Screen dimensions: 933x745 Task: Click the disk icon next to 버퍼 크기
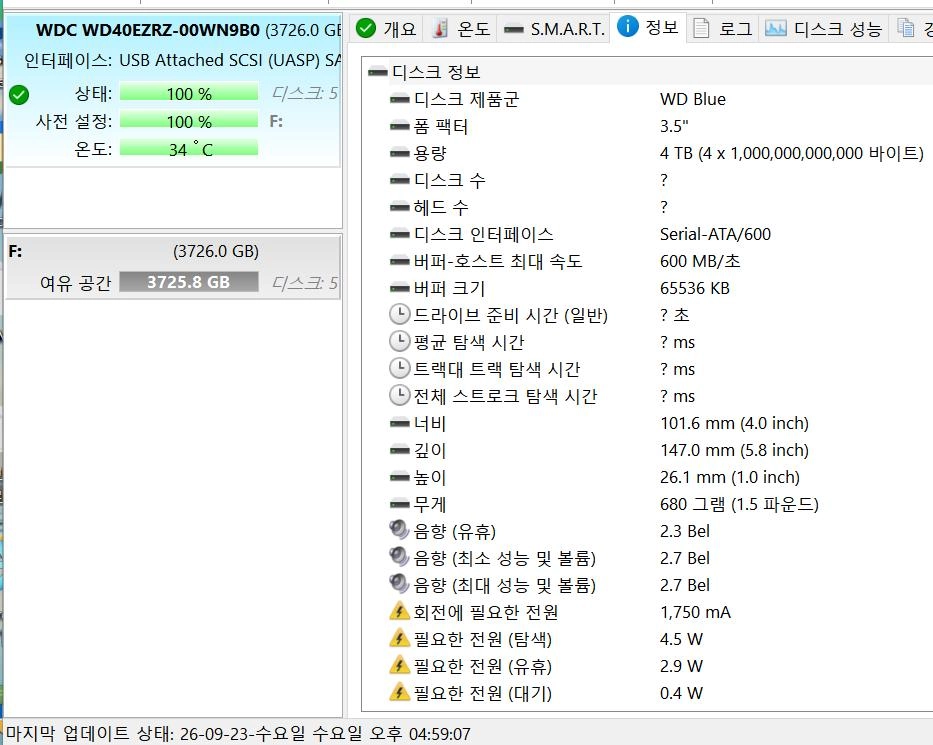pos(399,289)
